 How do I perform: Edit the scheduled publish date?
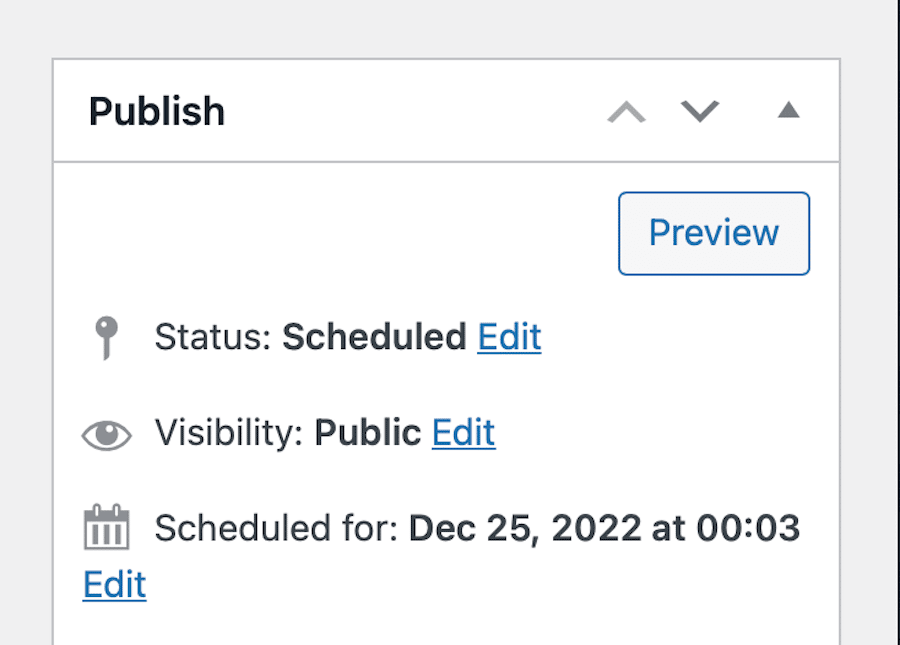click(x=114, y=585)
